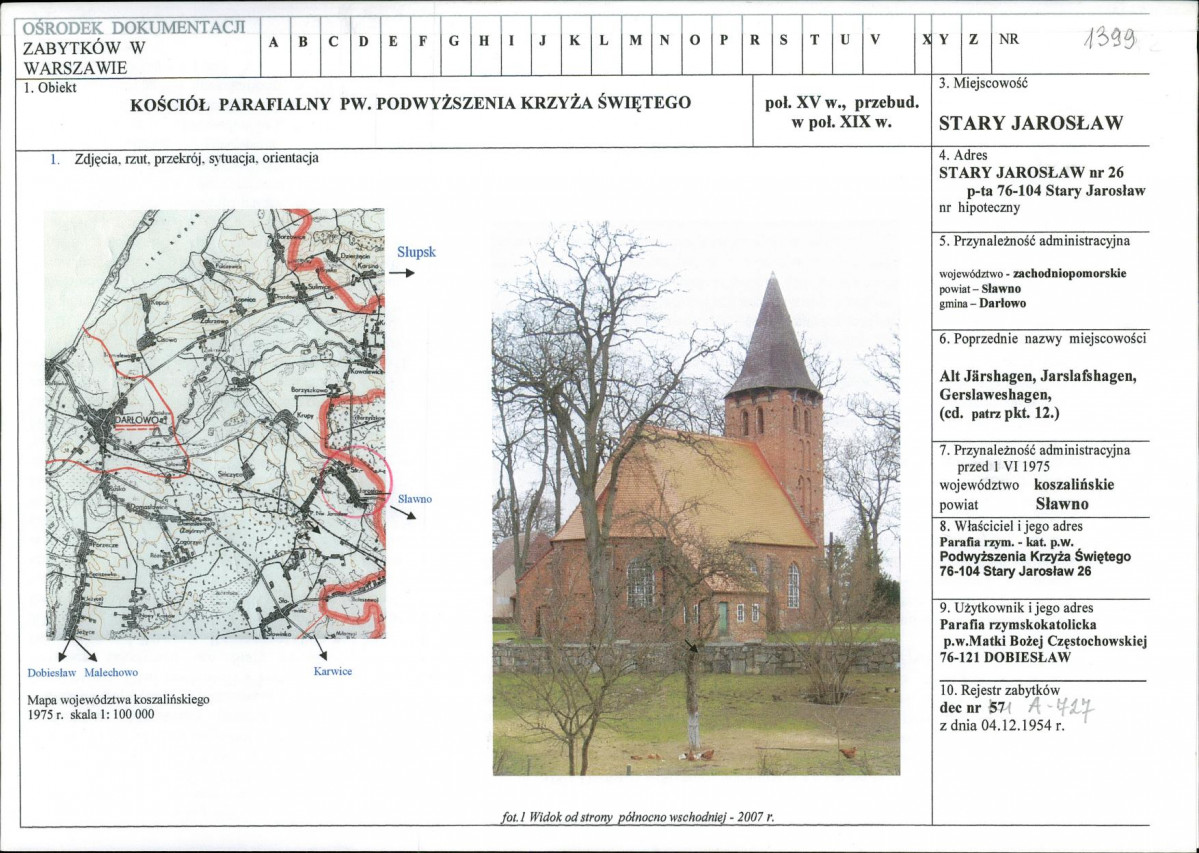Click the handwritten number 1399
This screenshot has height=853, width=1199.
tap(1110, 36)
